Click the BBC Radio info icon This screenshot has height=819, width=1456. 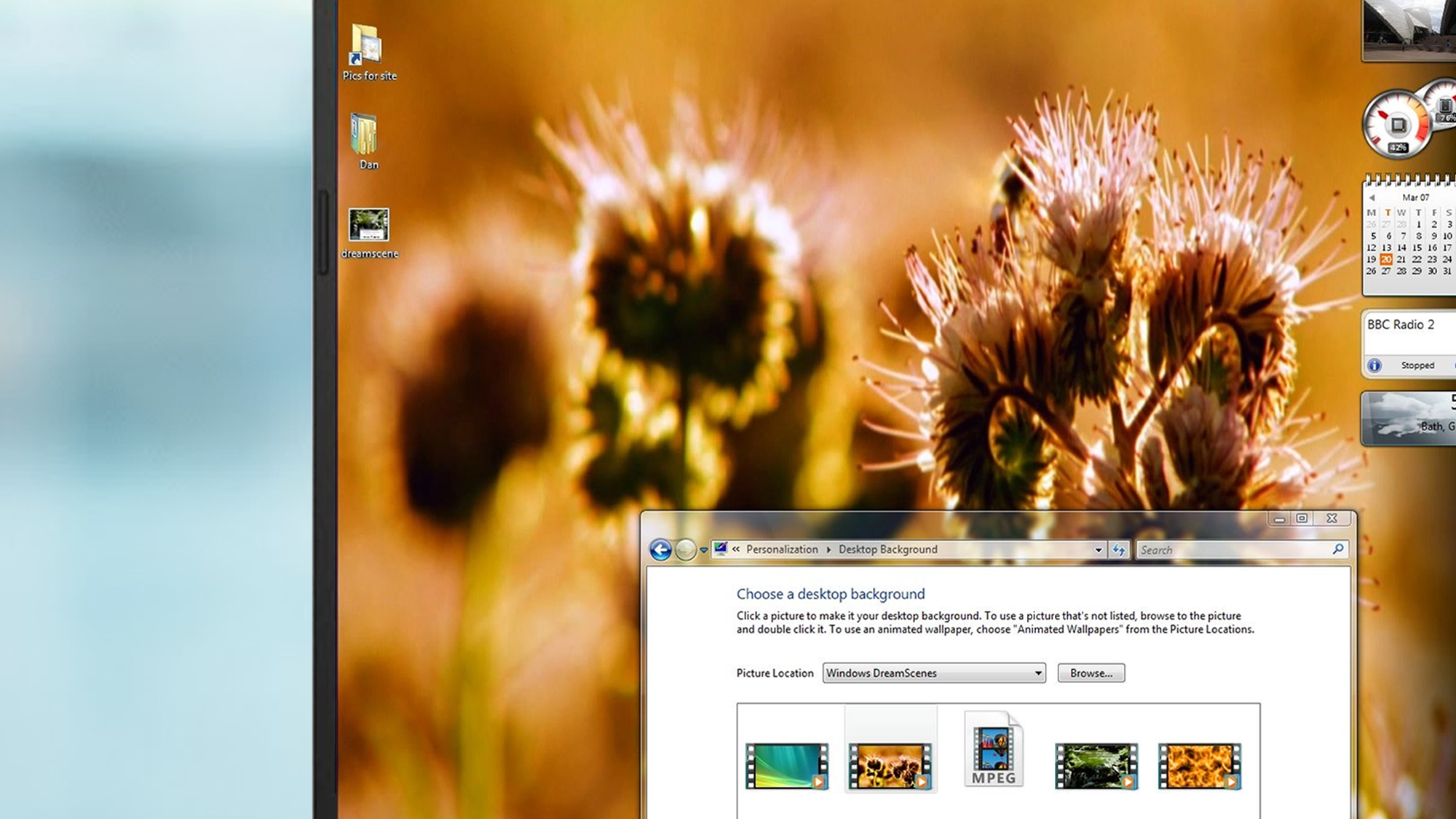[1374, 365]
